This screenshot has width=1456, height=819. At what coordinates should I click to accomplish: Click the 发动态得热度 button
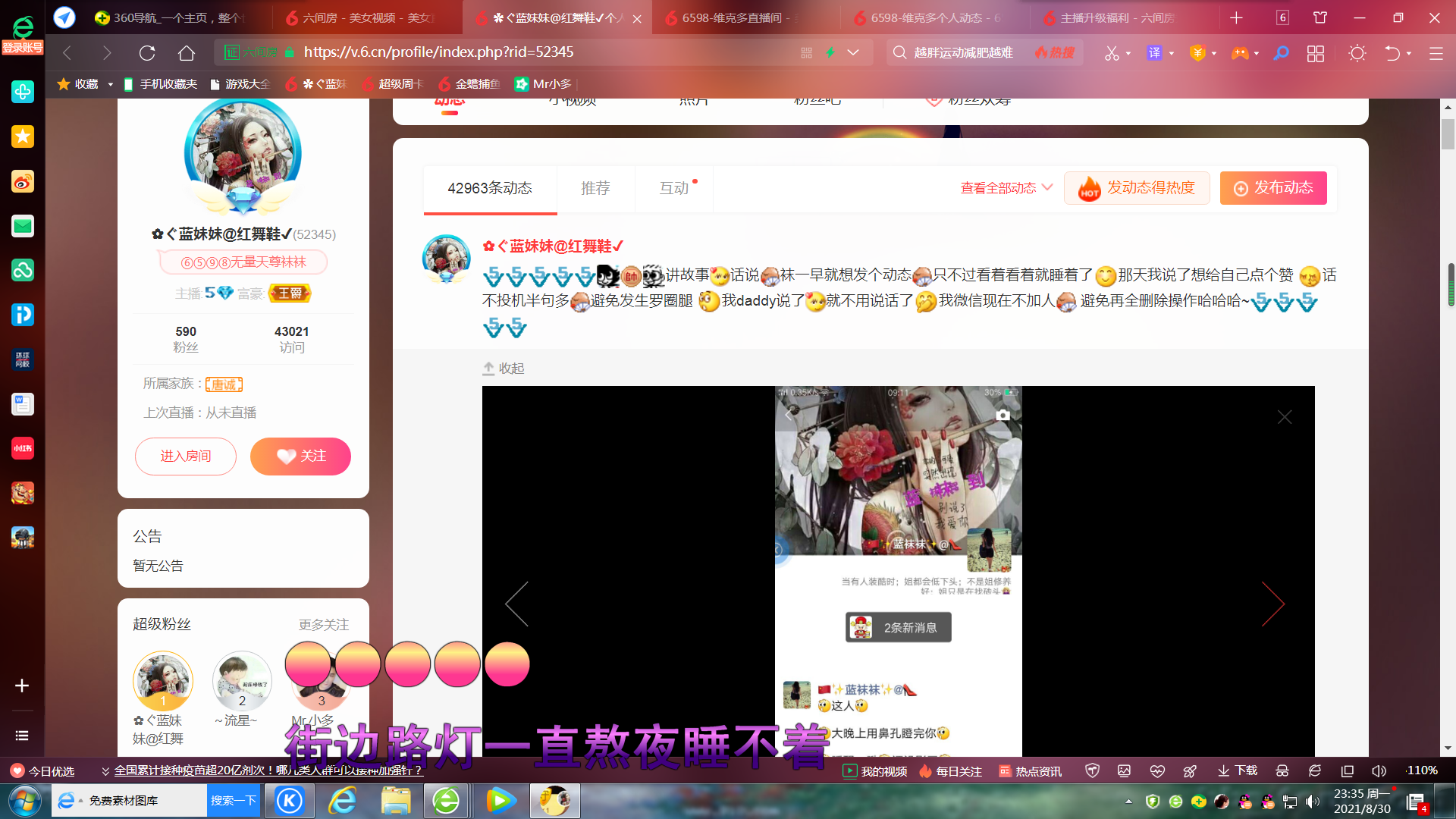pyautogui.click(x=1137, y=188)
